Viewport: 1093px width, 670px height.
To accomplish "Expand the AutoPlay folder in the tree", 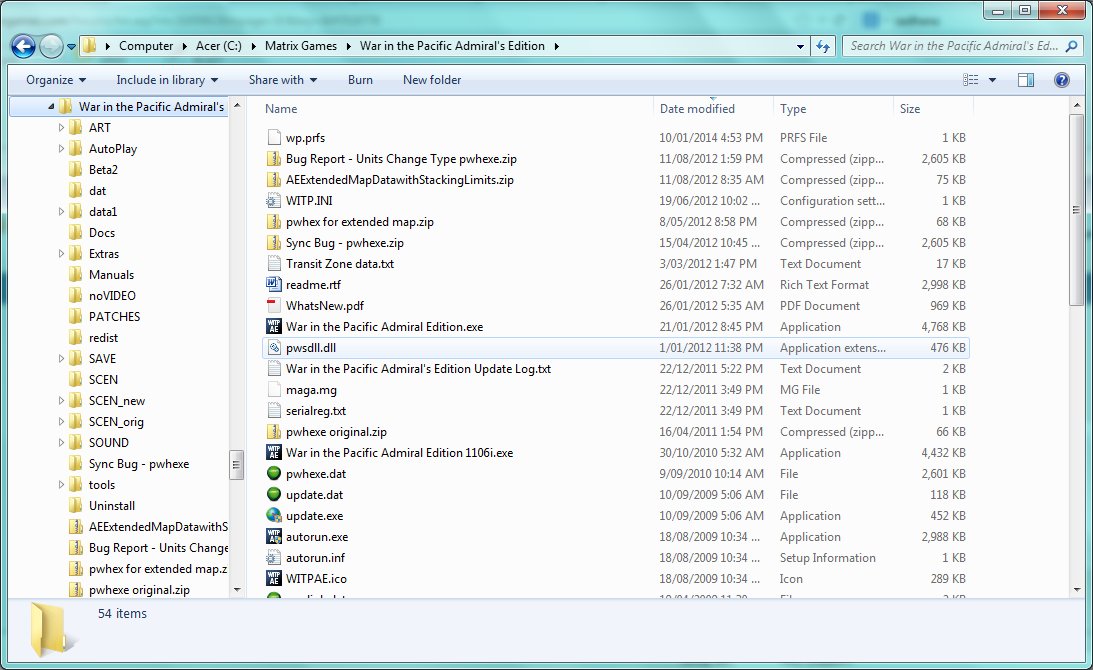I will (61, 149).
